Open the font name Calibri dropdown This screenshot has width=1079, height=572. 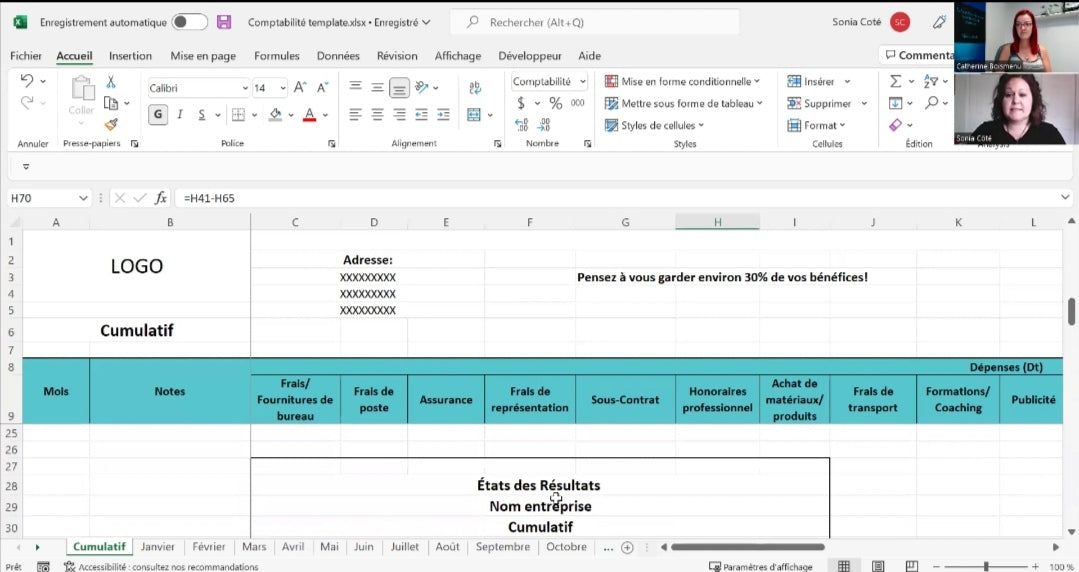(244, 88)
